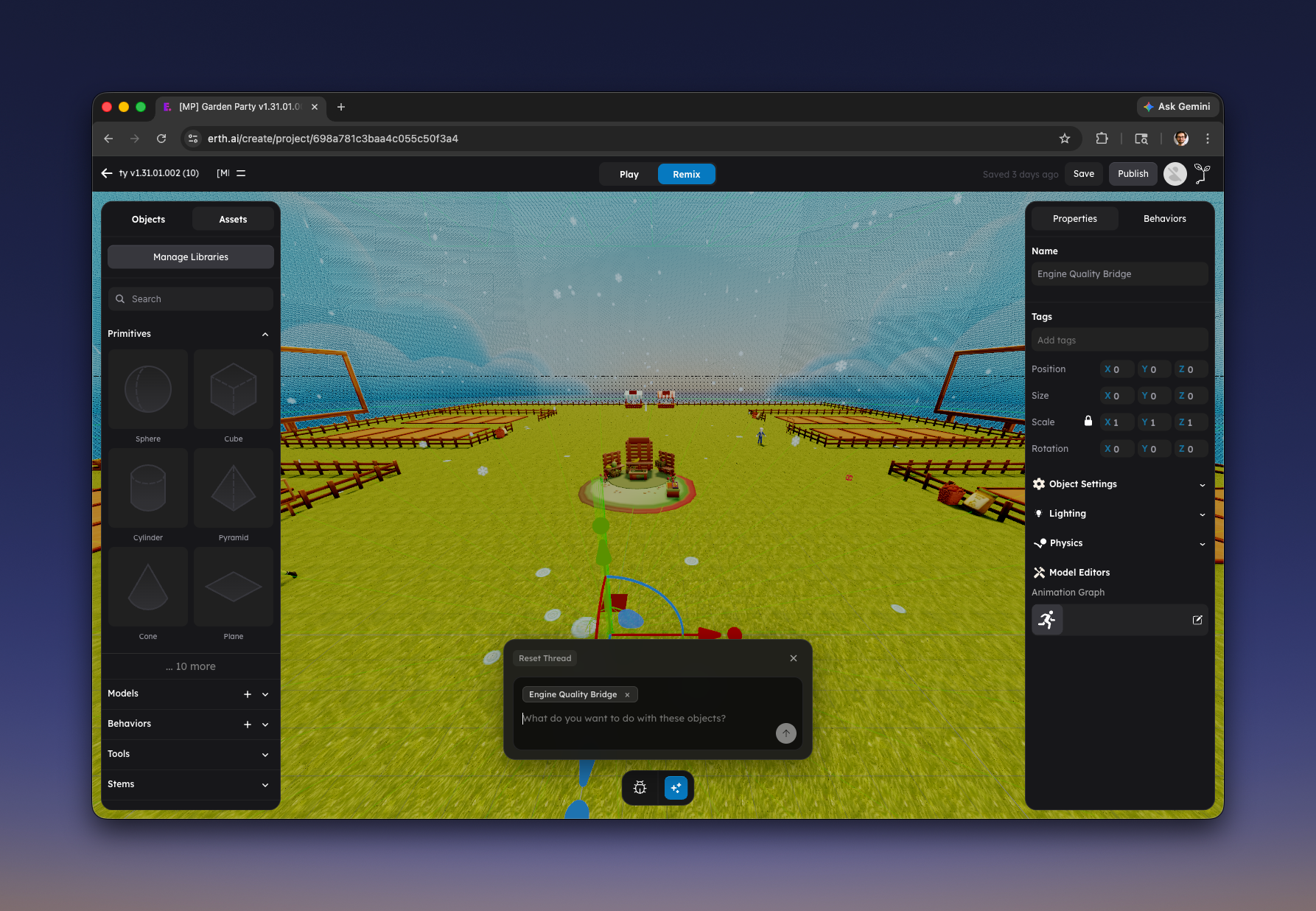1316x911 pixels.
Task: Click the Publish button
Action: 1133,174
